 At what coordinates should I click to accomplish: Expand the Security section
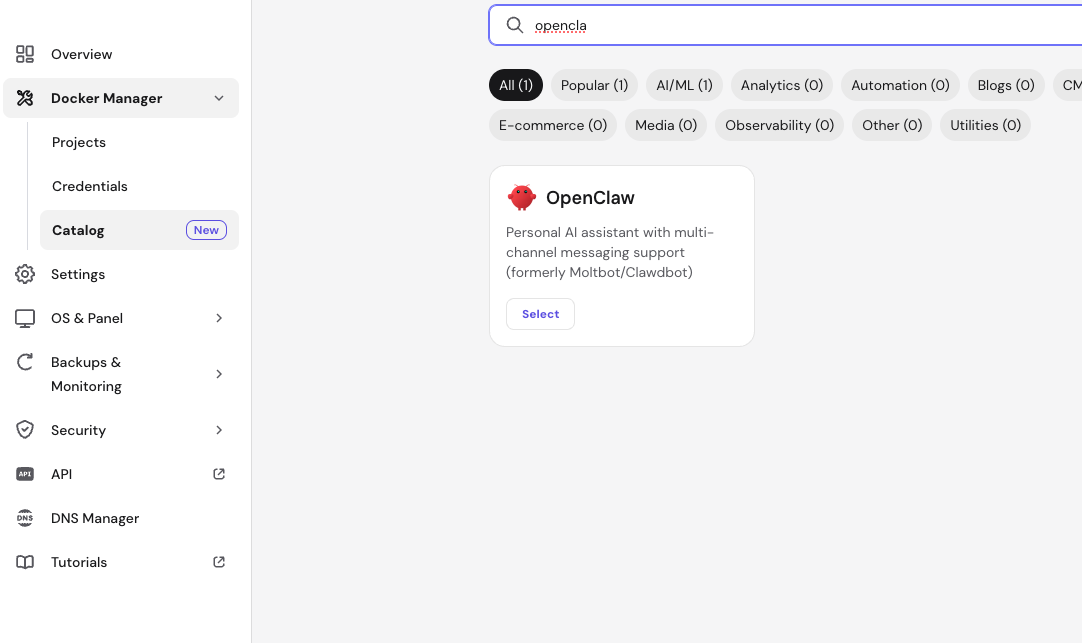[219, 430]
